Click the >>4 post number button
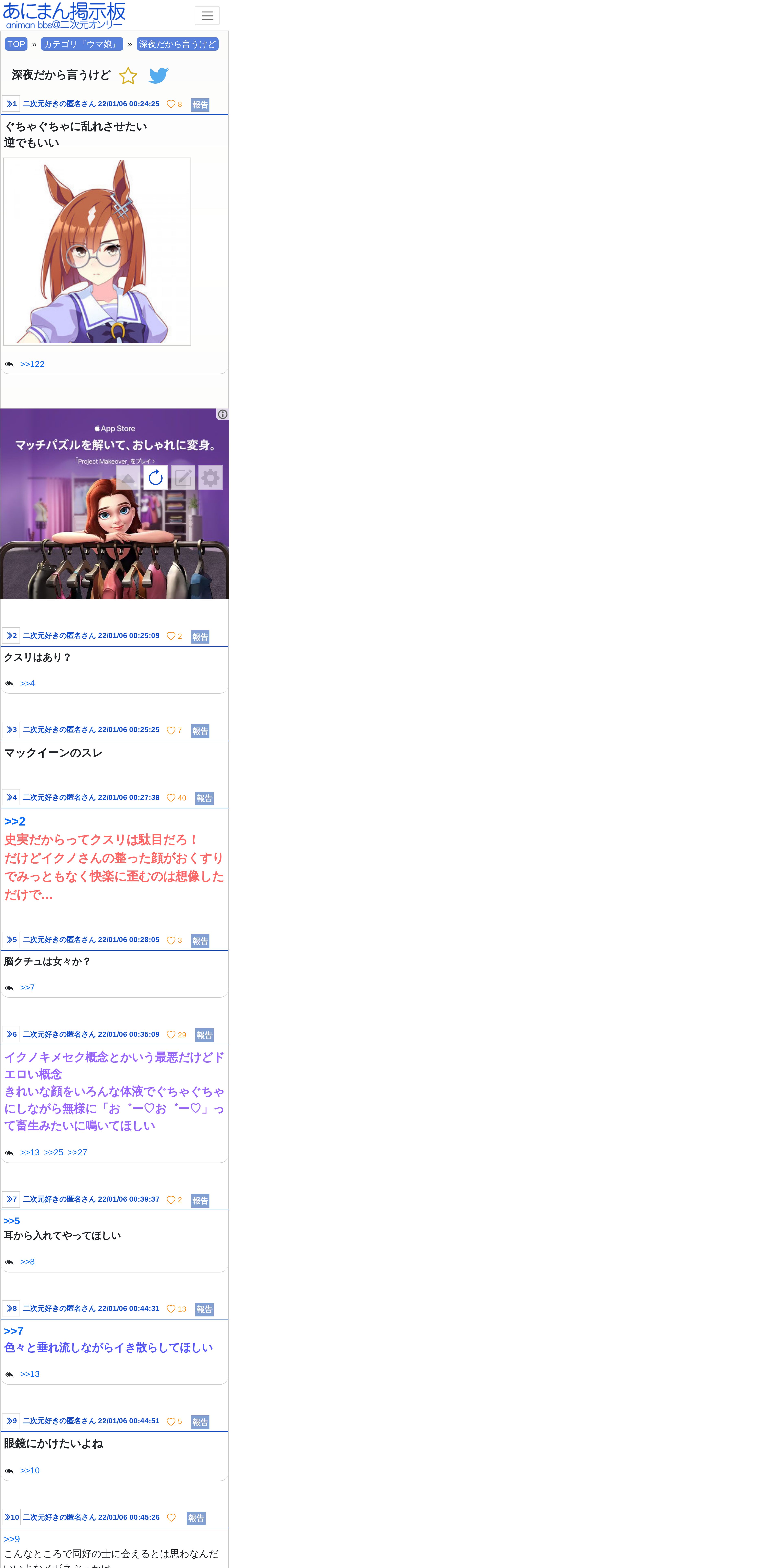This screenshot has width=784, height=1568. [11, 797]
